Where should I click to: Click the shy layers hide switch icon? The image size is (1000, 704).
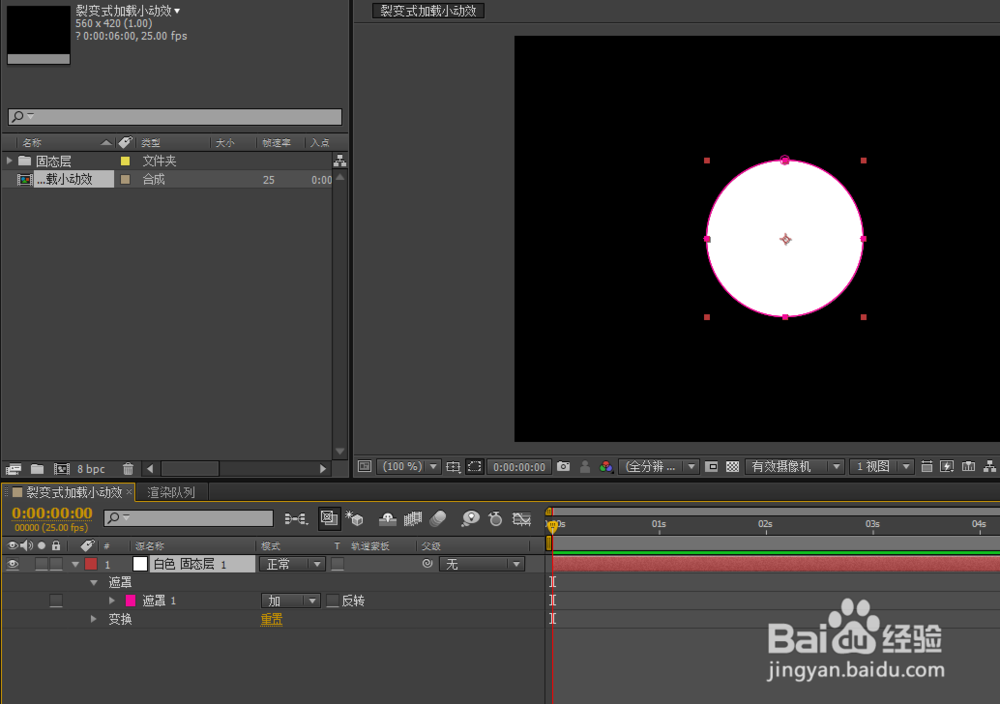(x=387, y=519)
